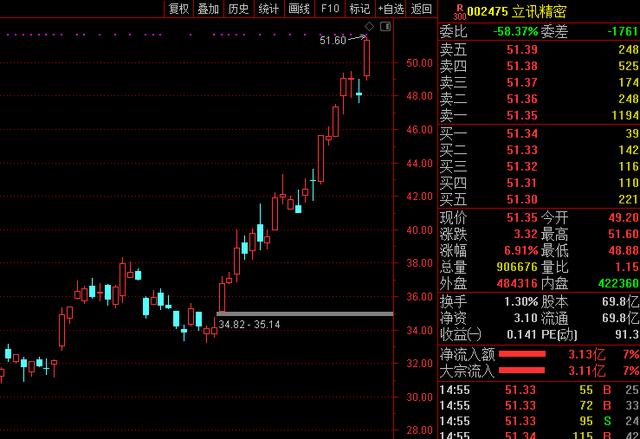The width and height of the screenshot is (640, 439).
Task: Click the R300 margin-trading badge
Action: [x=460, y=12]
